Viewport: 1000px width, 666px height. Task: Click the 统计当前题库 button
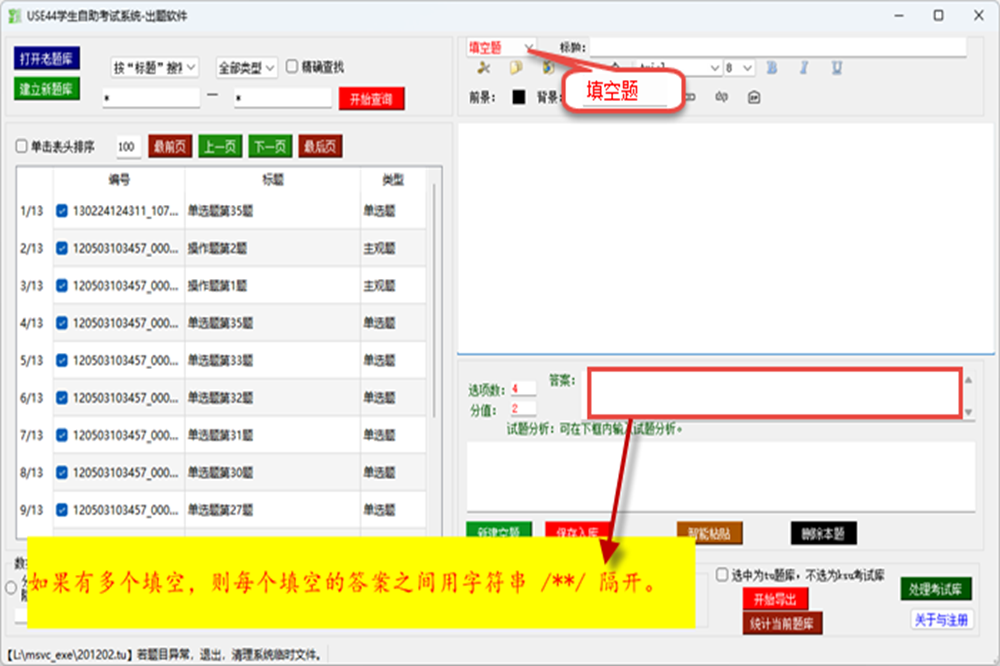point(782,623)
